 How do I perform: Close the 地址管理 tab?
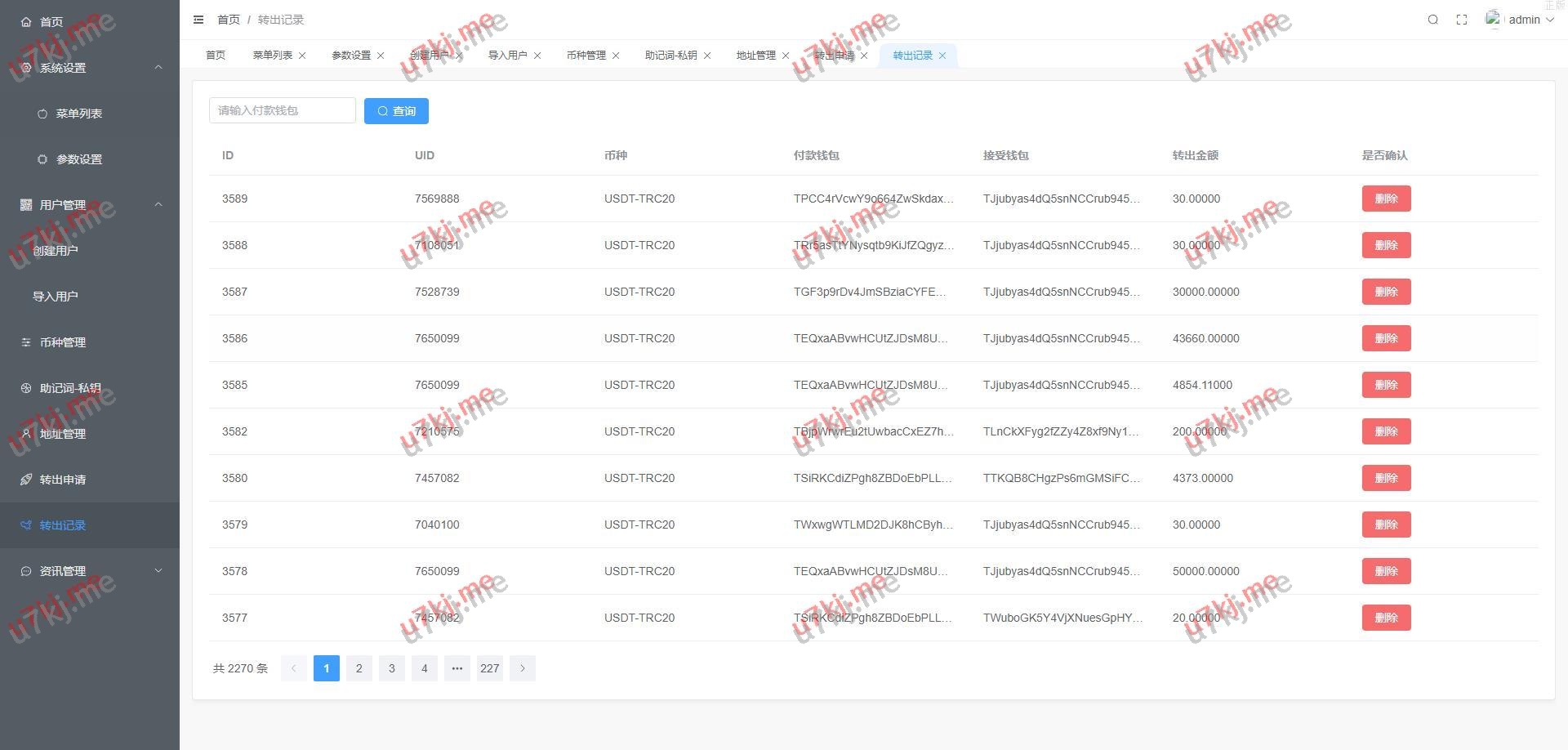point(786,56)
